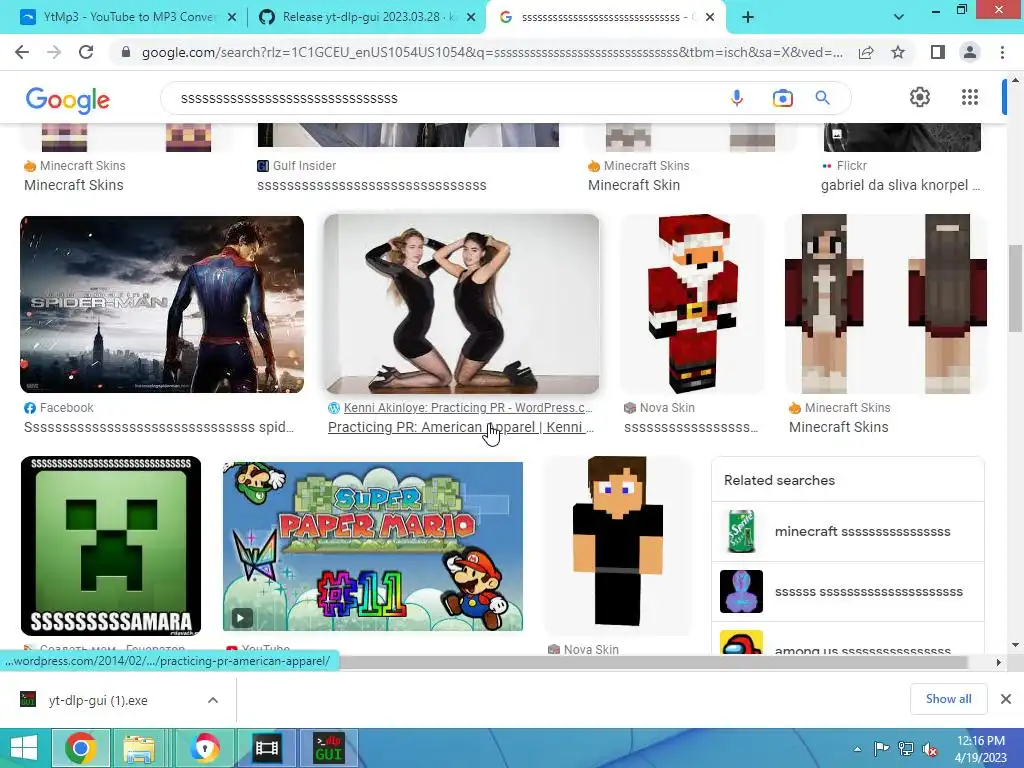The image size is (1024, 768).
Task: Click the browser back arrow
Action: click(22, 52)
